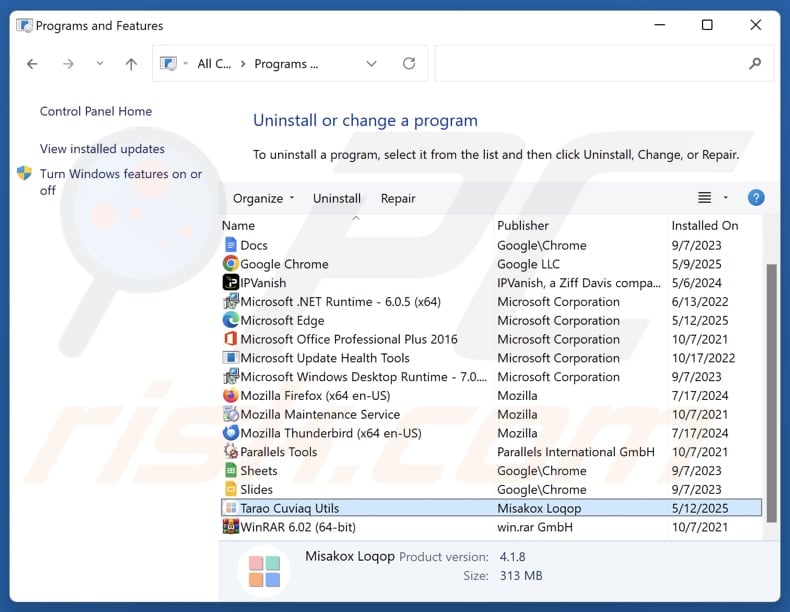The width and height of the screenshot is (790, 612).
Task: Open help with the question mark icon
Action: pos(756,197)
